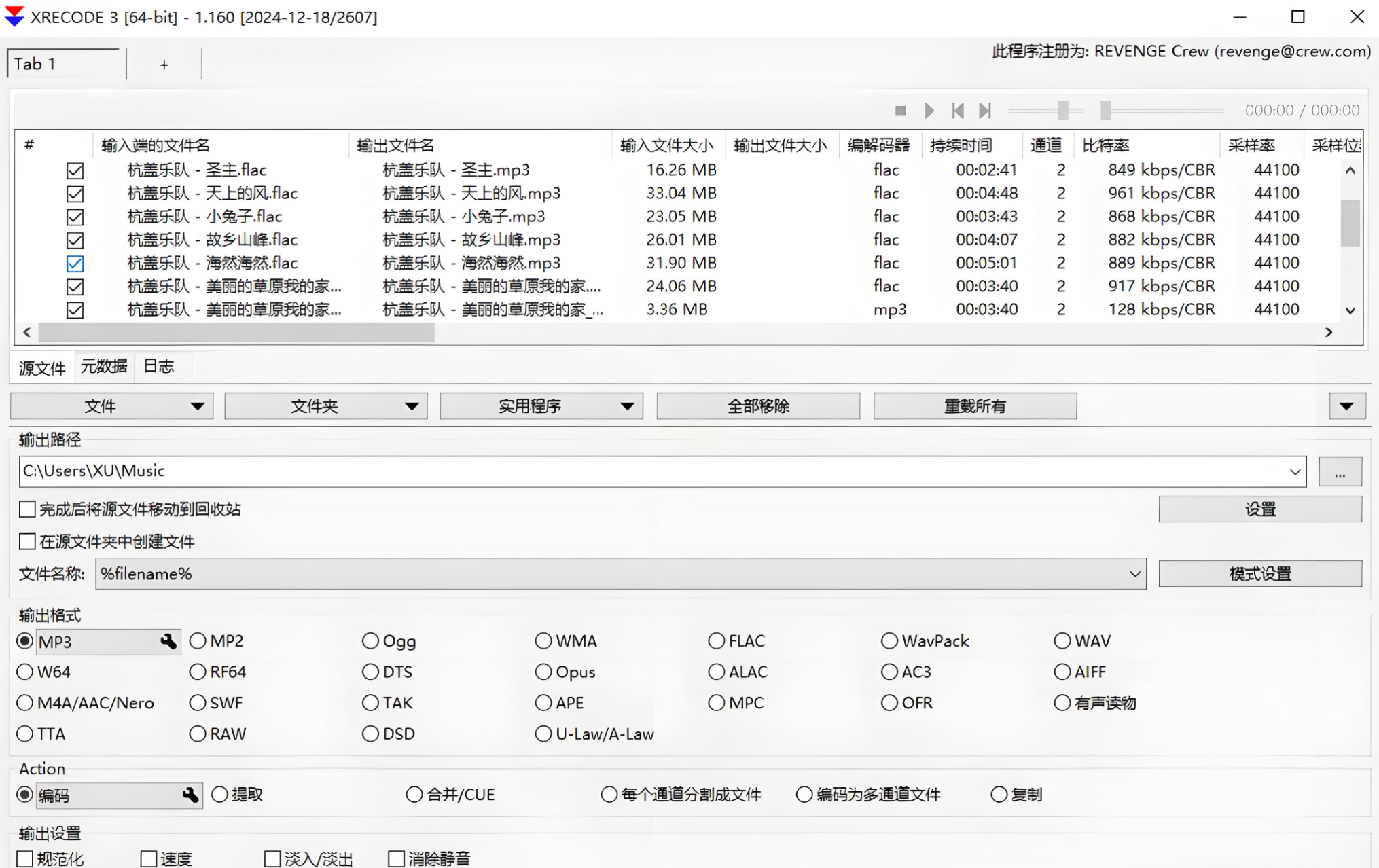Click the next track icon

point(985,111)
